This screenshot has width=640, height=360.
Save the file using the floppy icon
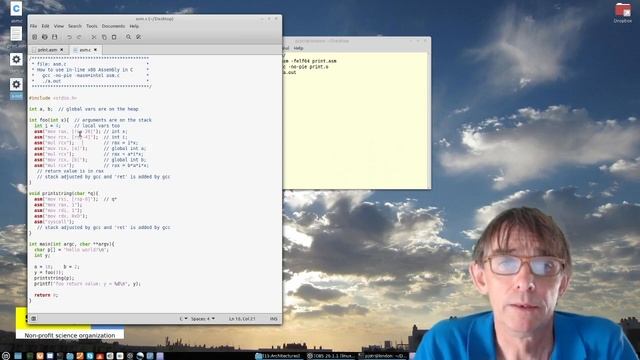pyautogui.click(x=54, y=37)
